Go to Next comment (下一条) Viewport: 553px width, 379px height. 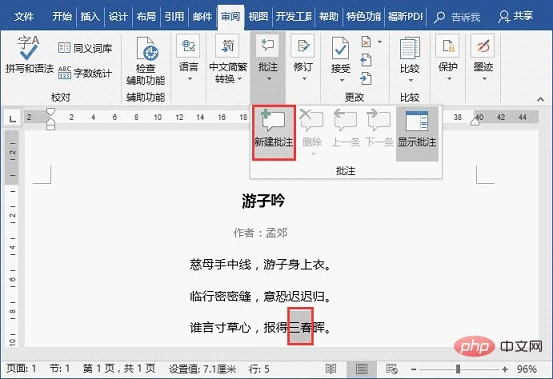tap(379, 128)
